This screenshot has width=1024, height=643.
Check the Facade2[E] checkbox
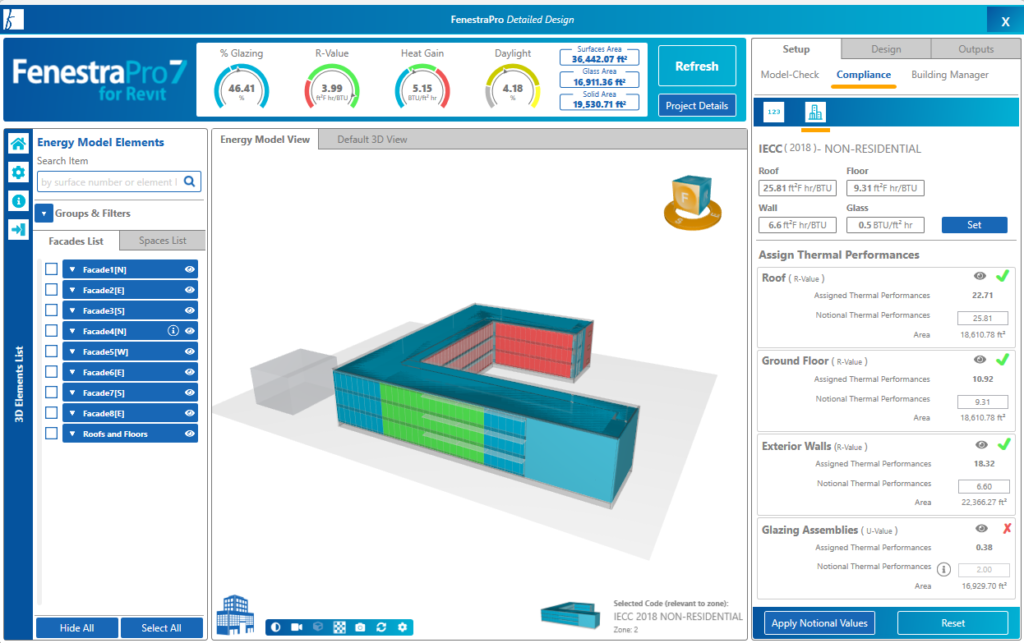[x=52, y=290]
